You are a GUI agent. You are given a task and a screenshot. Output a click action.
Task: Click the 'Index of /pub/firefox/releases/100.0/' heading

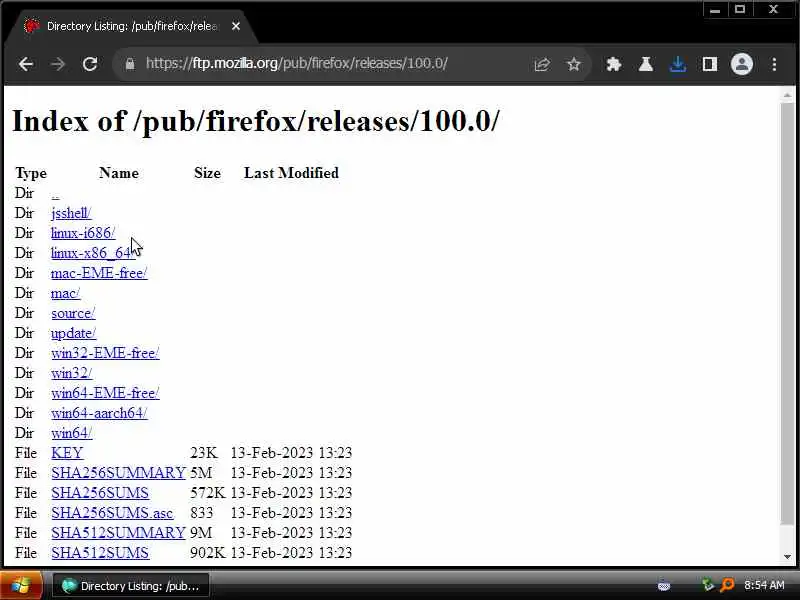pos(256,121)
